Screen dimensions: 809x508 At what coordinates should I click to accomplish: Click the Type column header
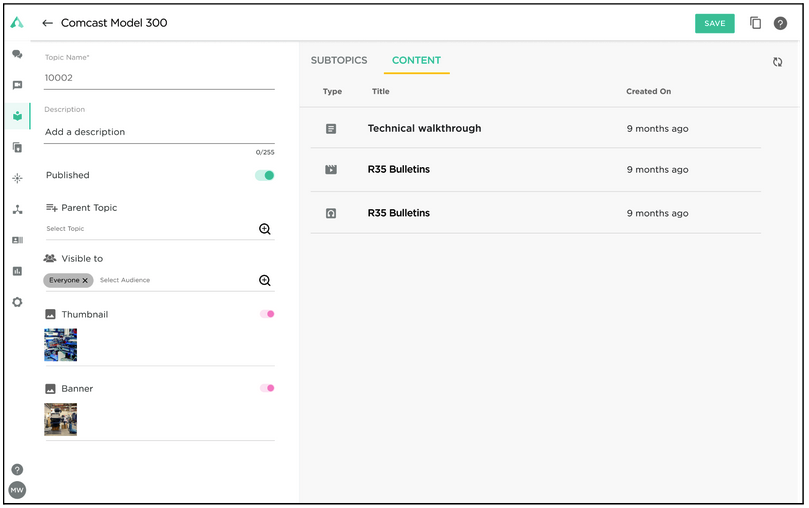tap(332, 92)
